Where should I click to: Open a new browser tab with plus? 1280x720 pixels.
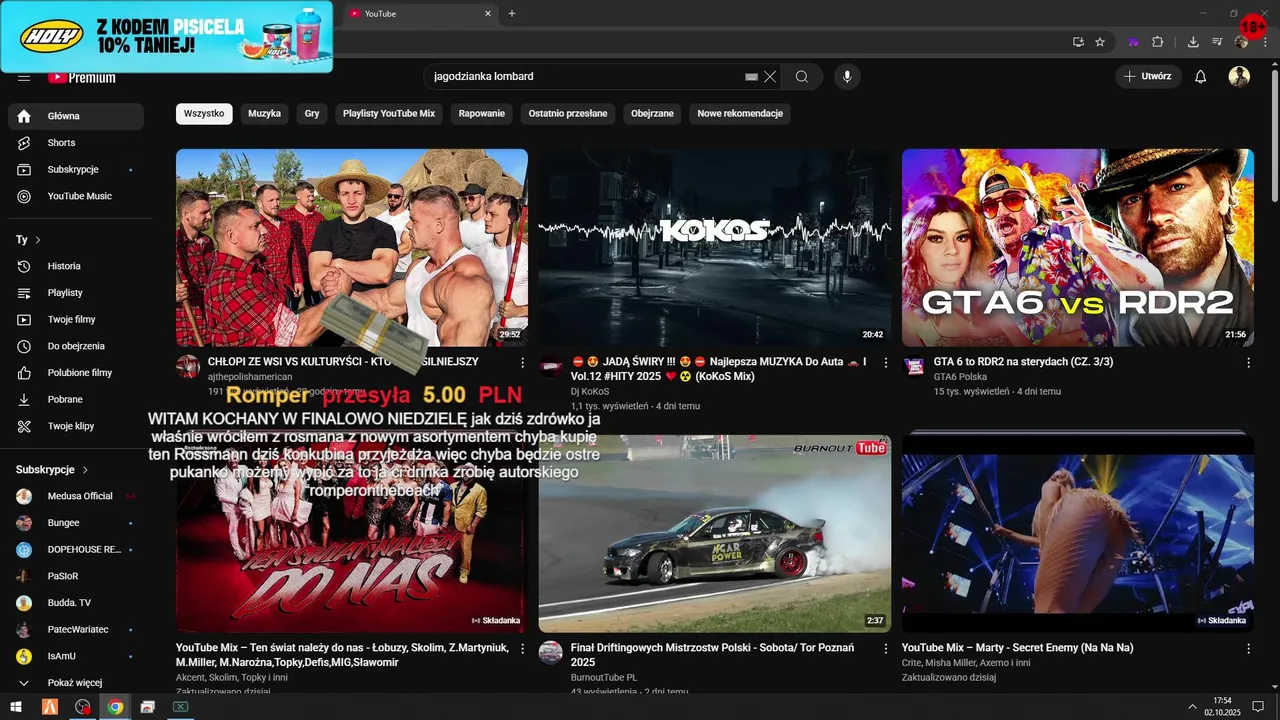[512, 13]
